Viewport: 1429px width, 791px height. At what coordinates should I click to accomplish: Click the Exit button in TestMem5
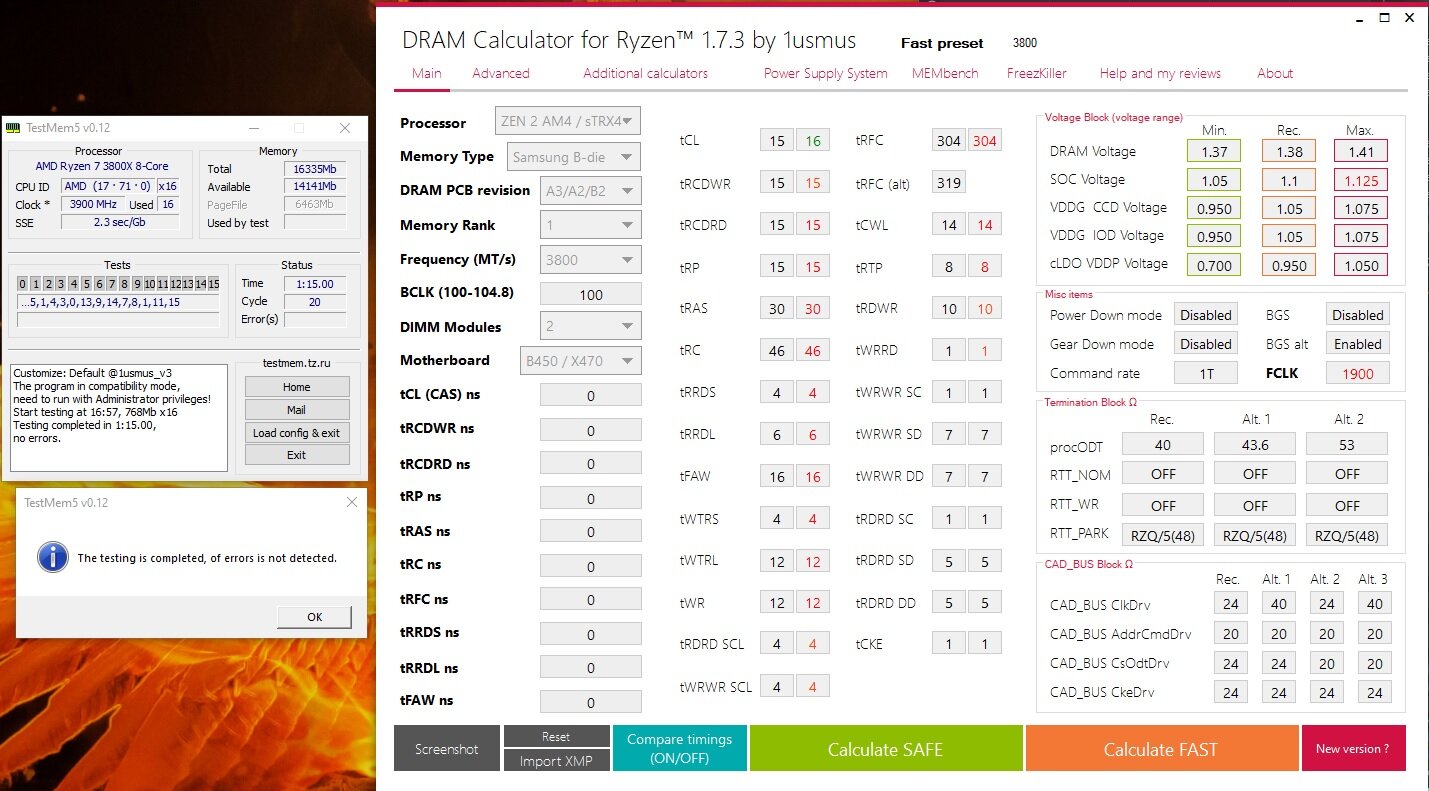297,455
